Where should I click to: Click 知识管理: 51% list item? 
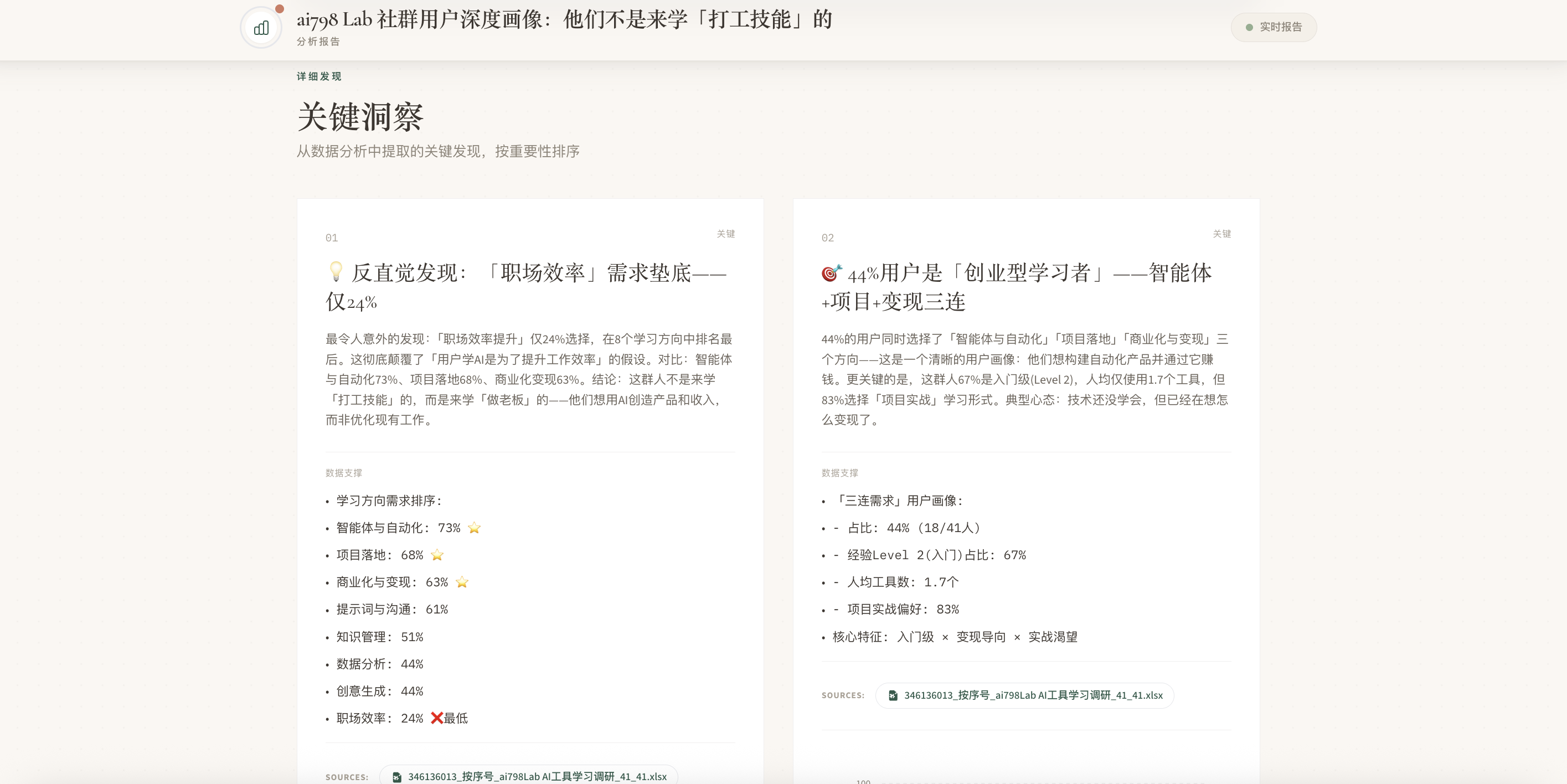click(x=380, y=637)
